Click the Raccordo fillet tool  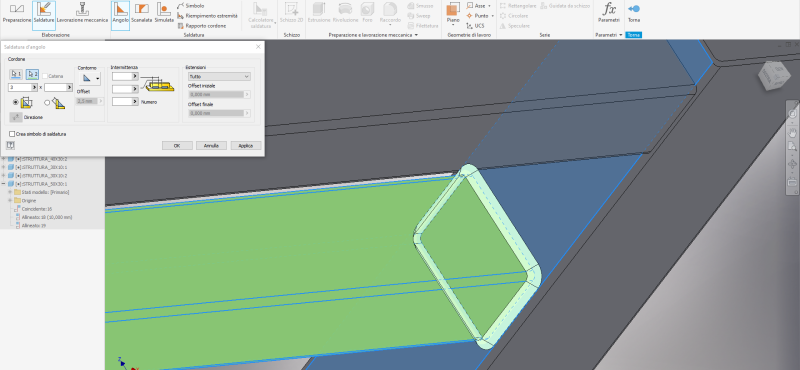(x=390, y=14)
